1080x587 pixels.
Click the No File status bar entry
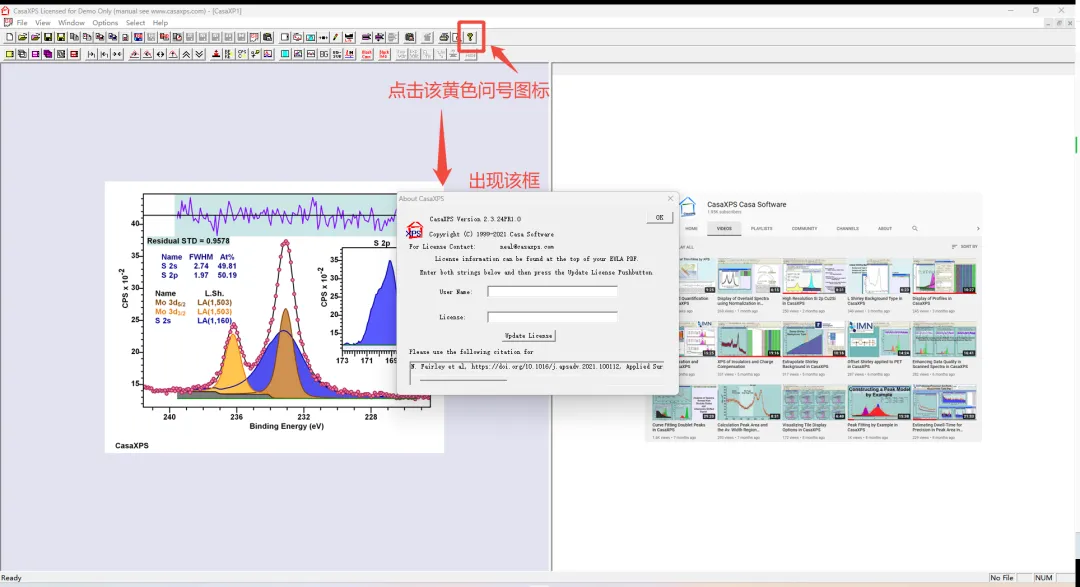click(1001, 578)
